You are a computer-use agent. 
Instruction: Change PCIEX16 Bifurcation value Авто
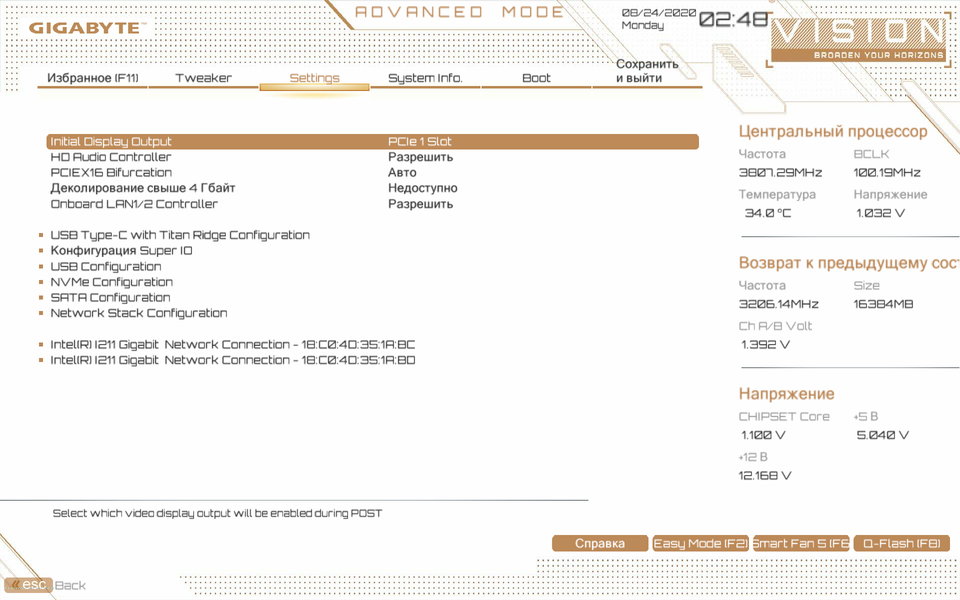402,173
